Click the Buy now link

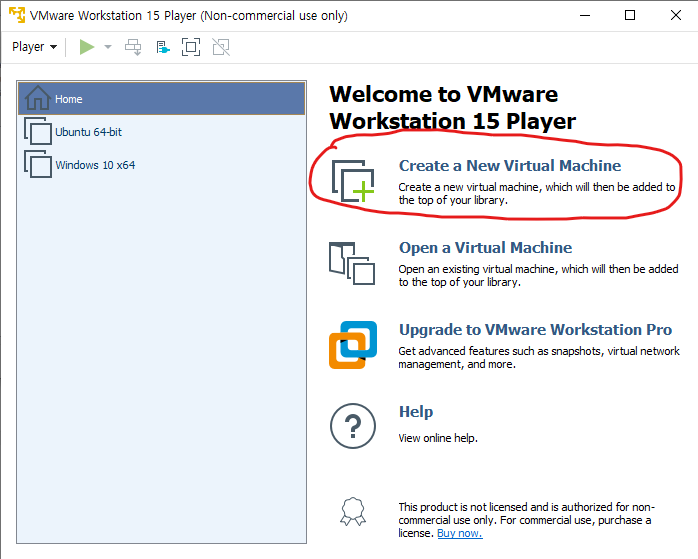pyautogui.click(x=460, y=533)
